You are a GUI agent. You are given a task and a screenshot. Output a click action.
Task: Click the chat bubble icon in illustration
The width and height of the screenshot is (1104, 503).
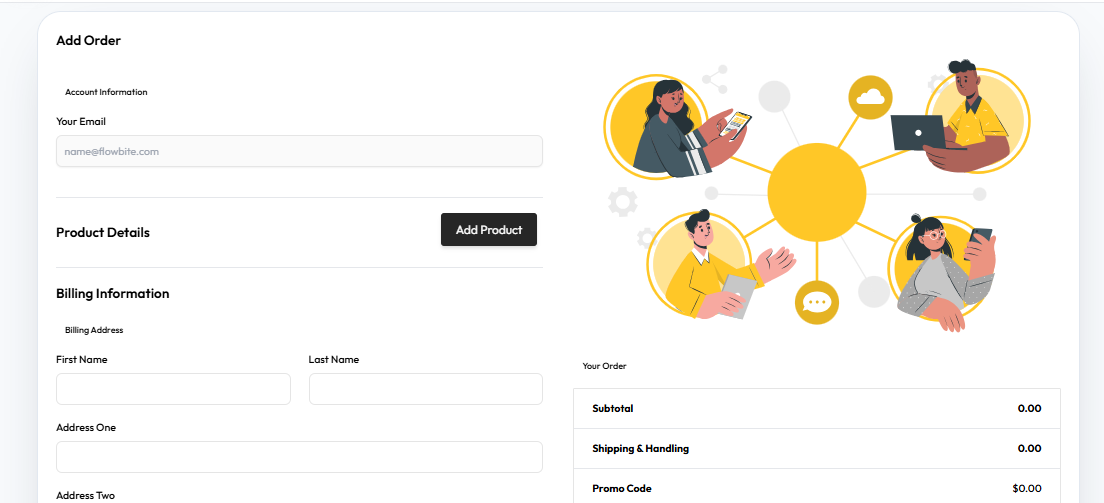(x=817, y=303)
